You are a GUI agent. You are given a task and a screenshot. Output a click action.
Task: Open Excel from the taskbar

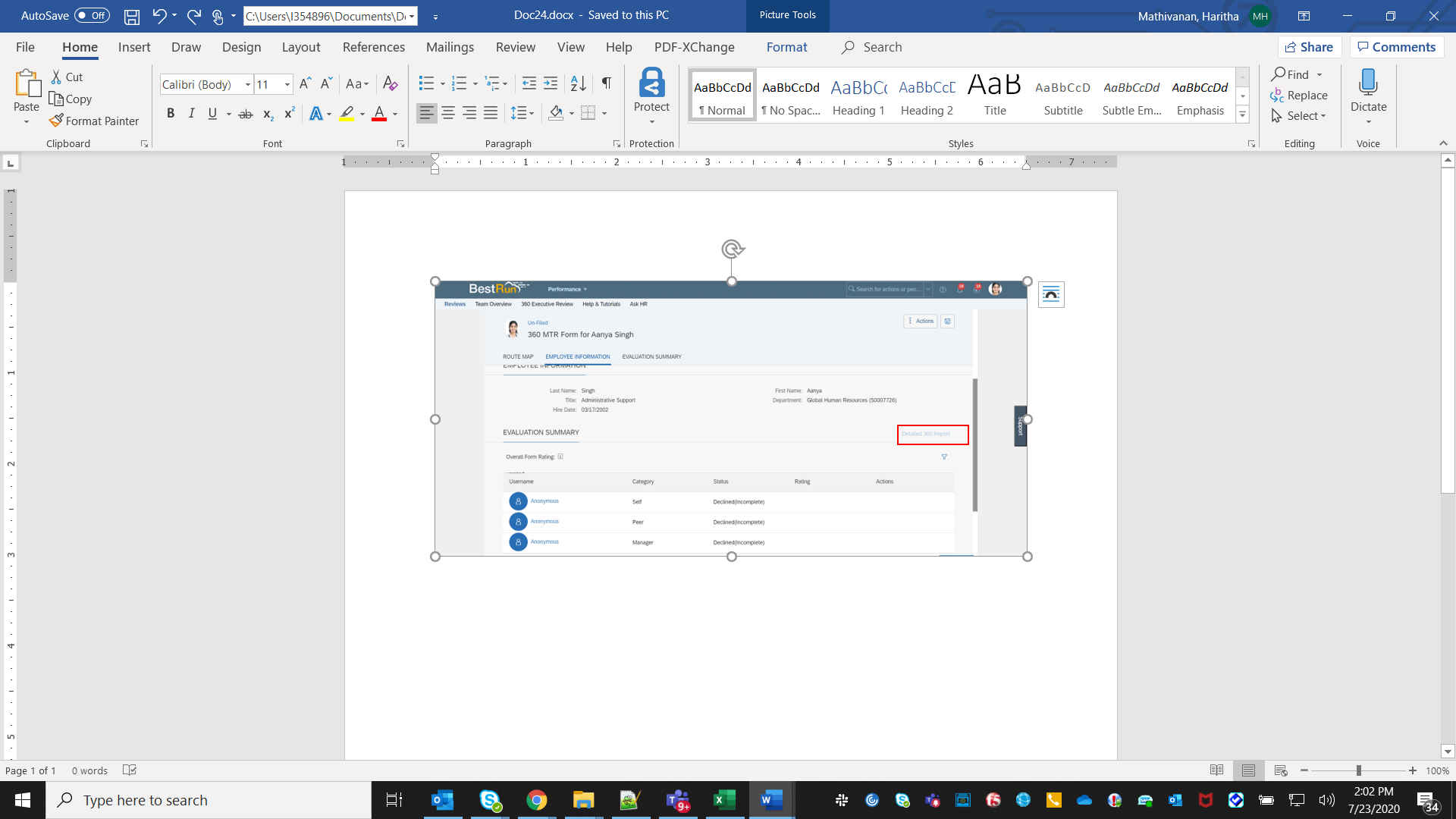724,800
